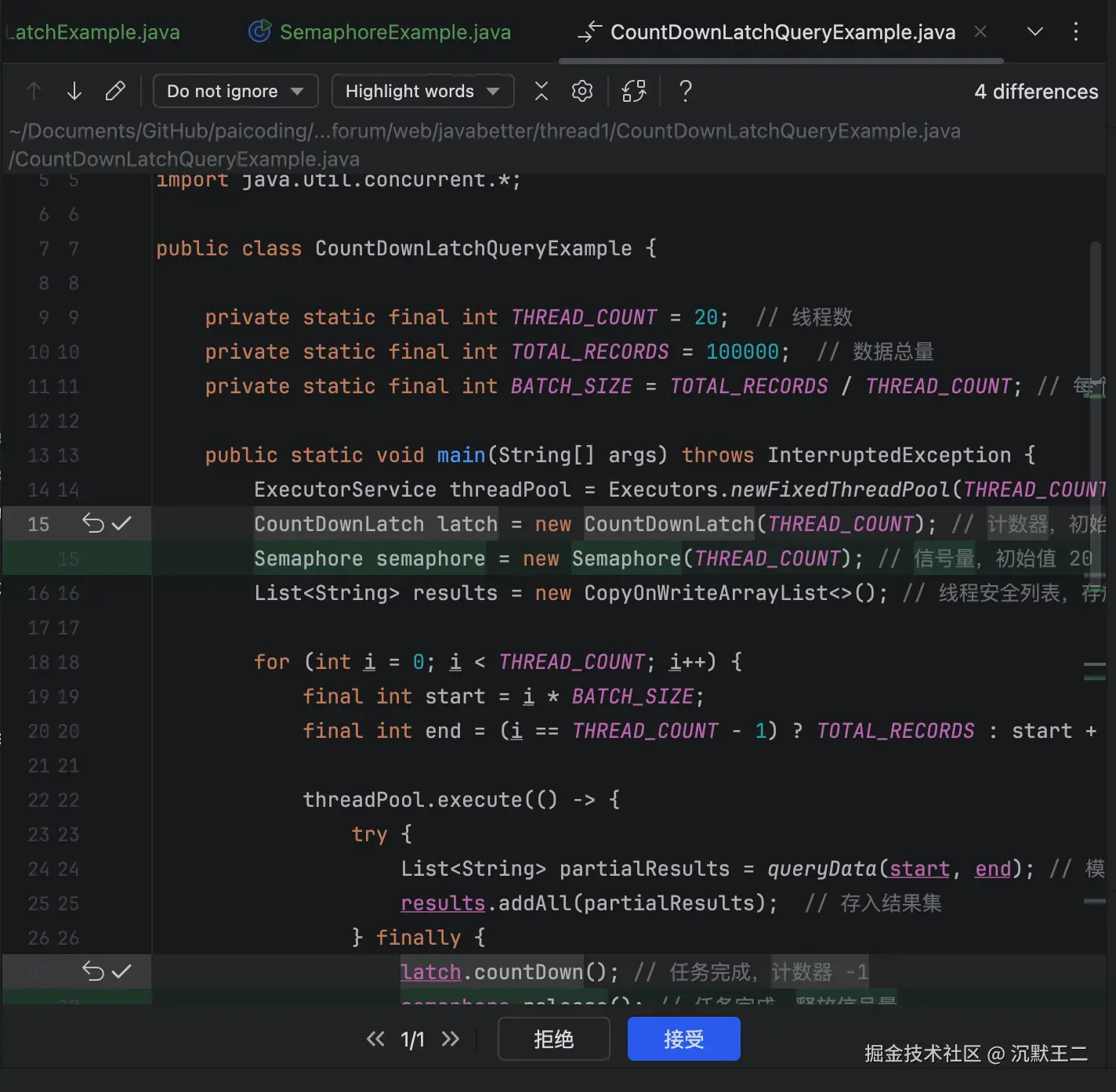
Task: Switch to the LatchExample.java tab
Action: [92, 31]
